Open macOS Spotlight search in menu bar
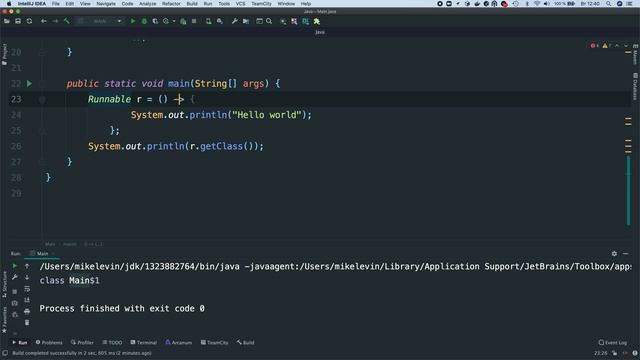Viewport: 640px width, 360px height. pyautogui.click(x=608, y=4)
